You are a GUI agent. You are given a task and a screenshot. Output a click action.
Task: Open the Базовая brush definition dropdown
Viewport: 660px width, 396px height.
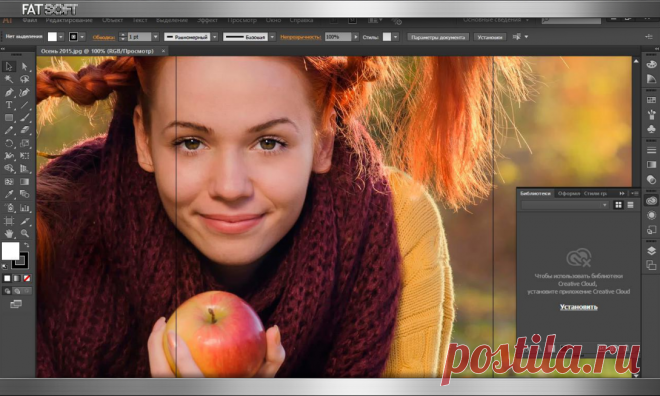[x=272, y=37]
